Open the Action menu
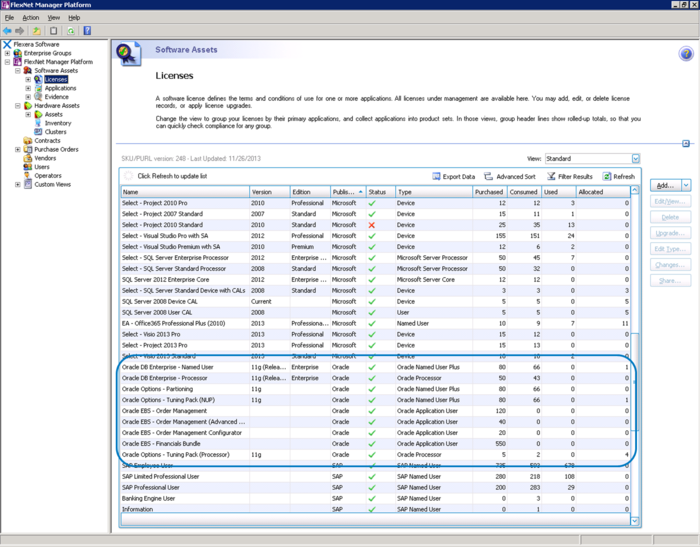This screenshot has width=700, height=547. click(30, 17)
